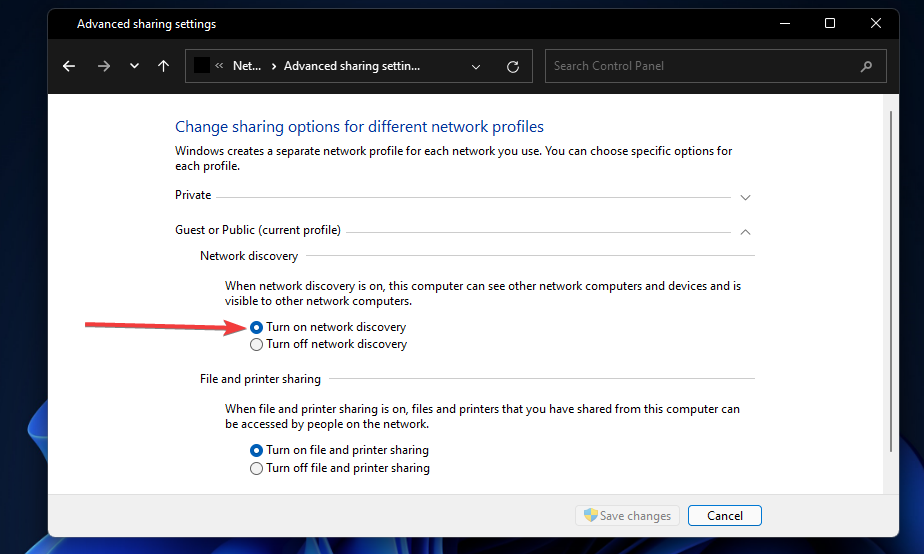Click the Cancel button

[725, 516]
